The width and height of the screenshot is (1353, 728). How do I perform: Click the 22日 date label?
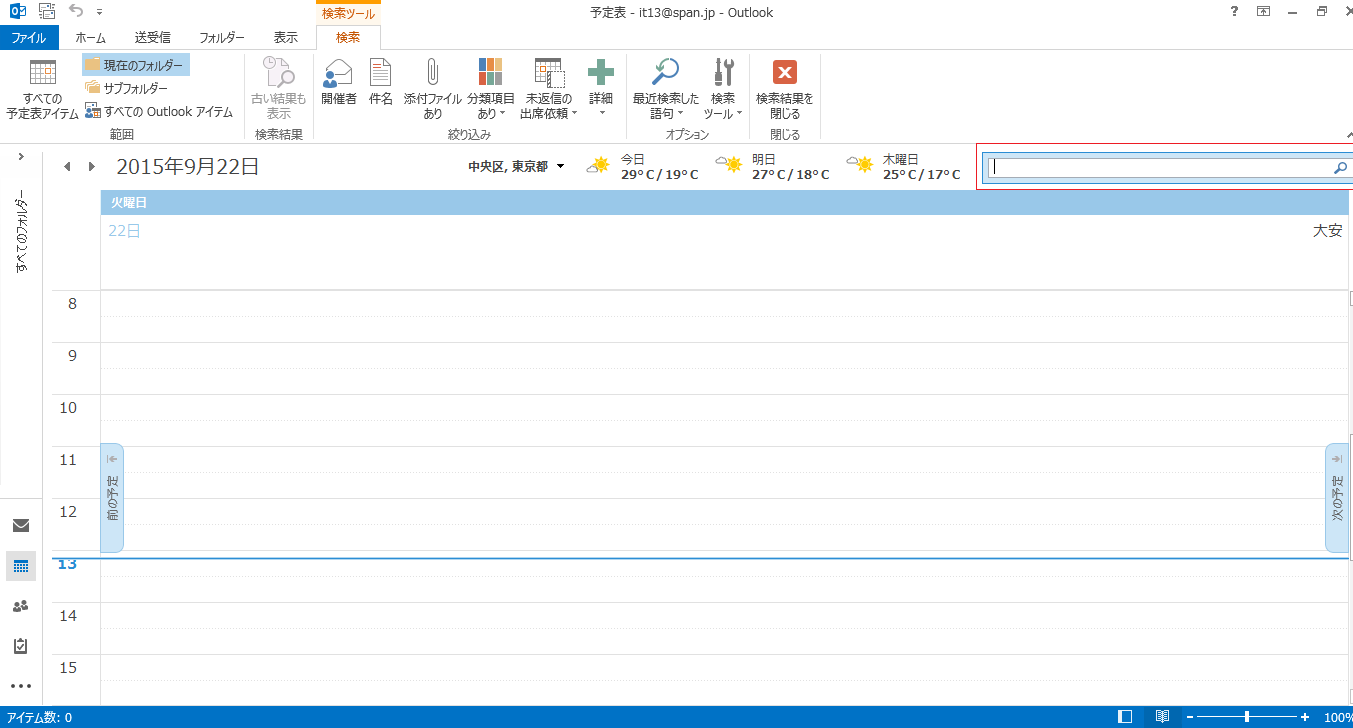tap(125, 230)
